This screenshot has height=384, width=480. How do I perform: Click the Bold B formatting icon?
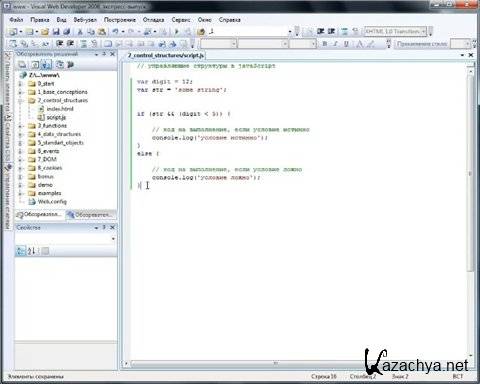click(x=325, y=44)
